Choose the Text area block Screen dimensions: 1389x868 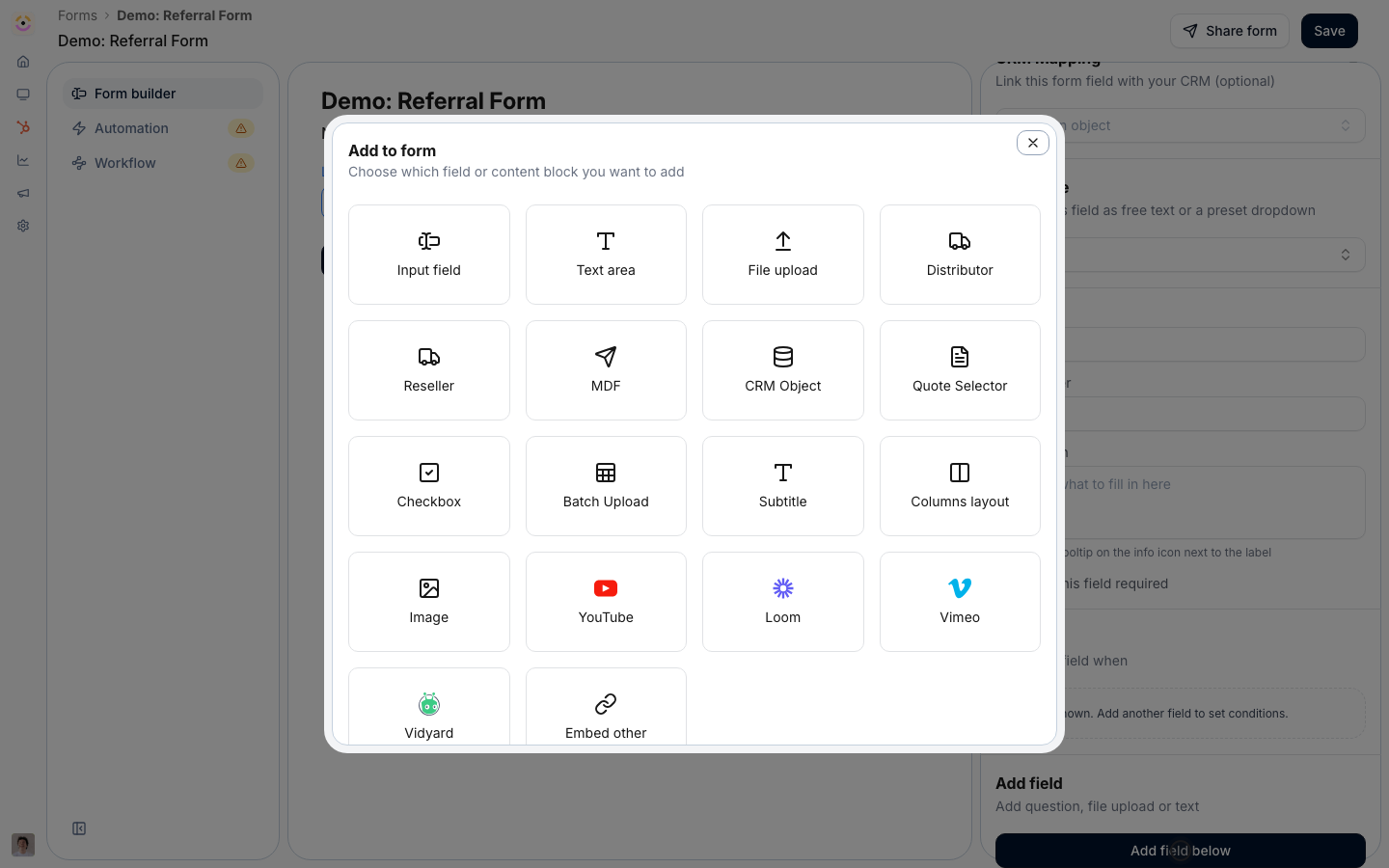(x=606, y=255)
